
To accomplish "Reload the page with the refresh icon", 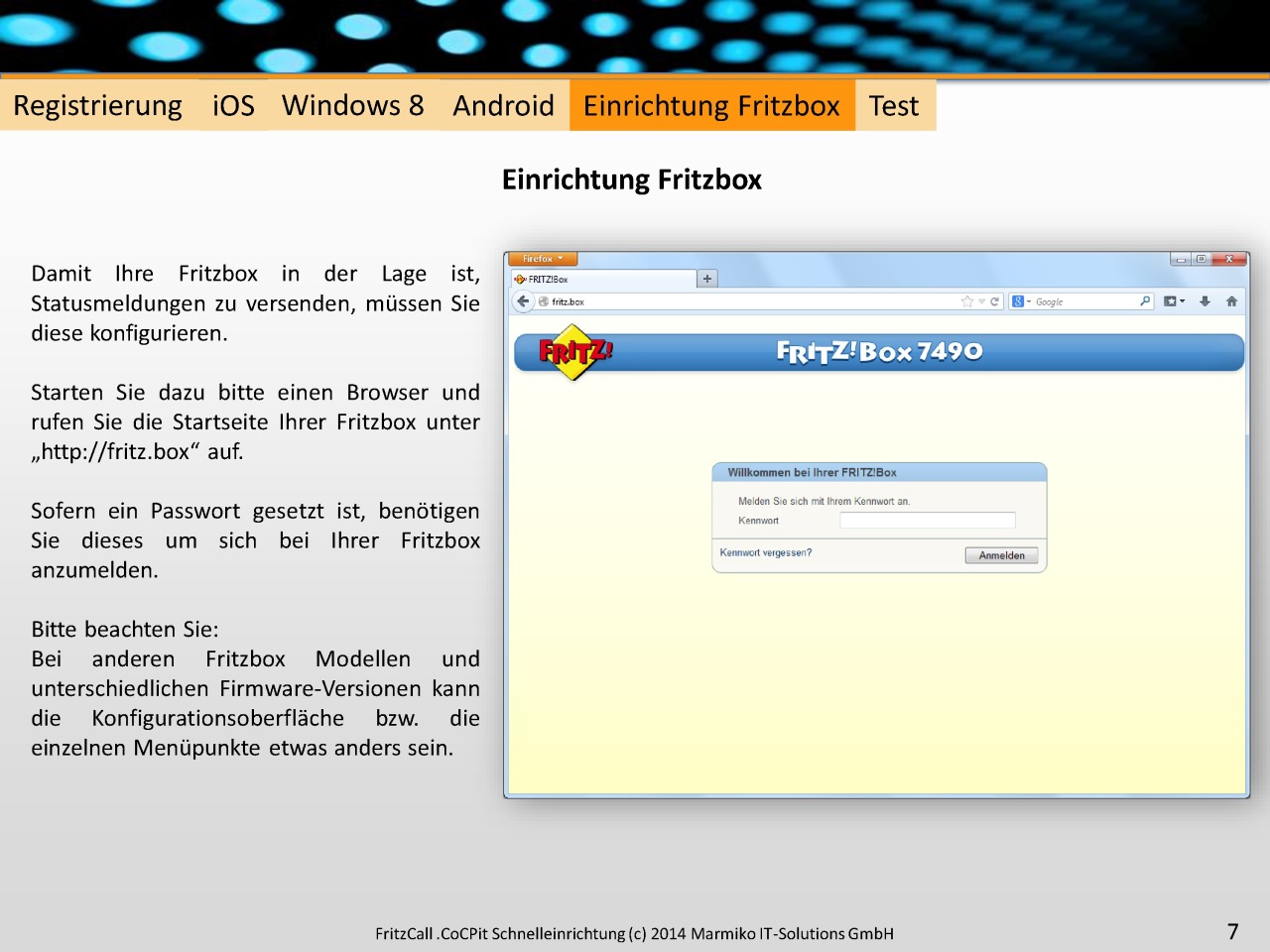I will (994, 301).
